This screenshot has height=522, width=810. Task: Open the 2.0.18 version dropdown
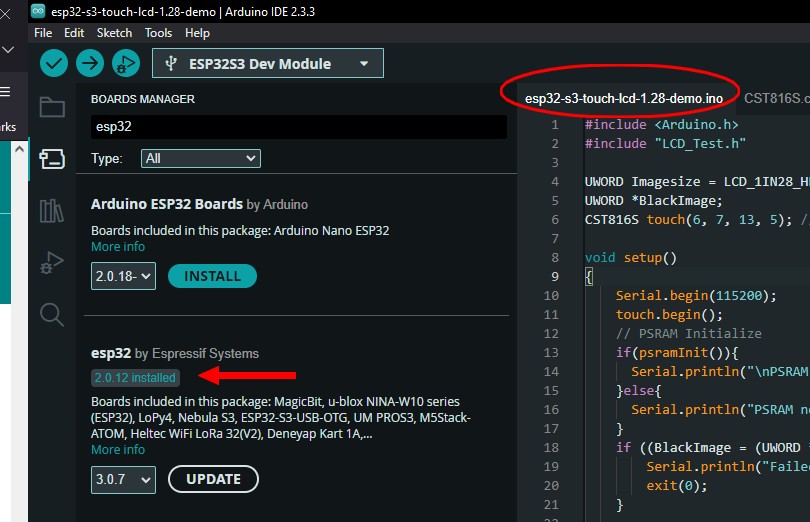point(123,276)
